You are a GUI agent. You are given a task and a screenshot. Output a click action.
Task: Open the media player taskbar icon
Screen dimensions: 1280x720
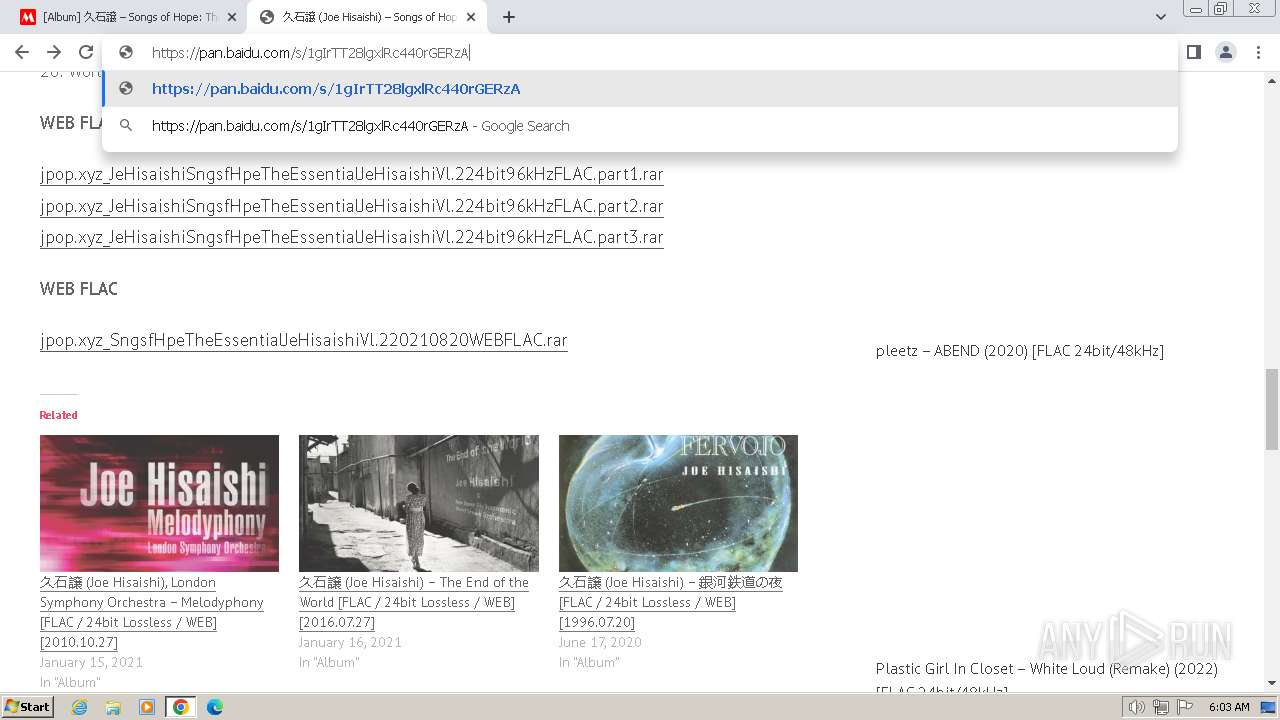[147, 707]
